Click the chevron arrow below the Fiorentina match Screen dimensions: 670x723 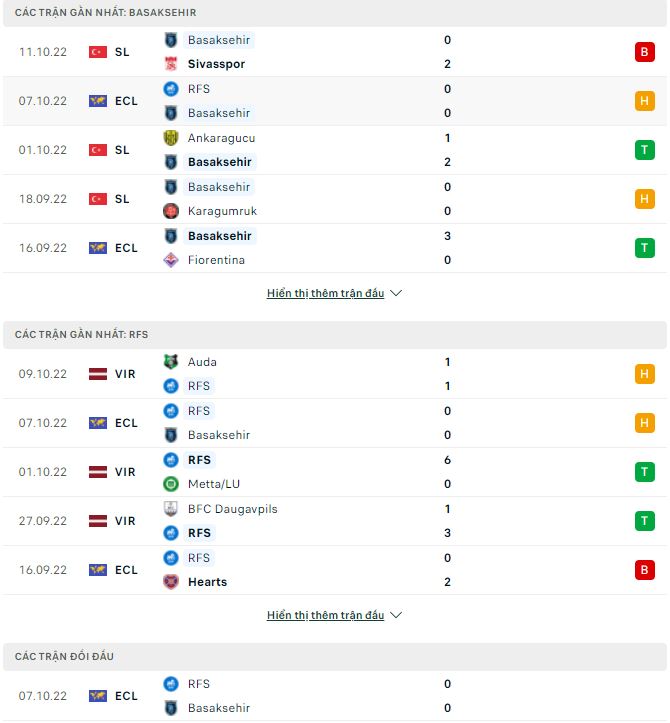click(x=396, y=294)
